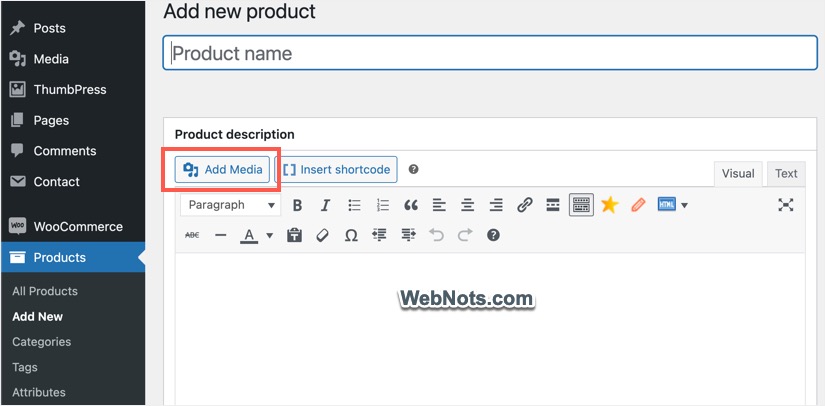Insert a bulleted list
Image resolution: width=825 pixels, height=406 pixels.
coord(354,205)
